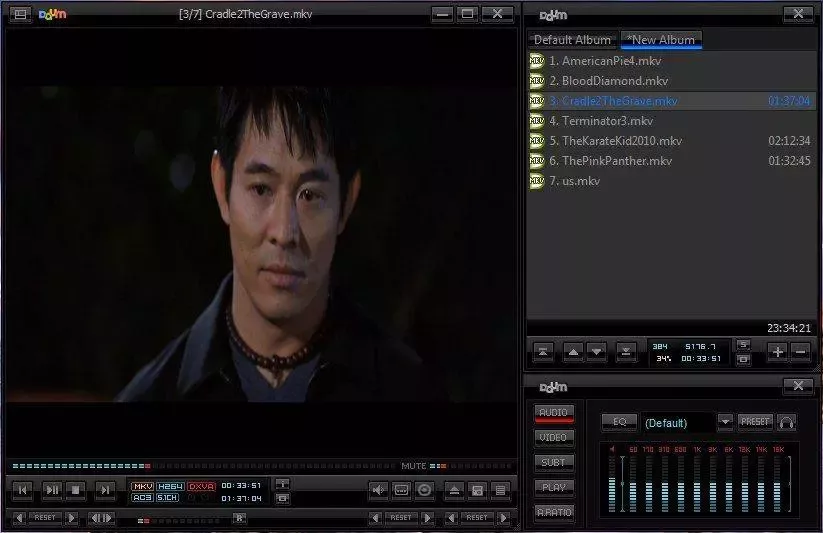823x533 pixels.
Task: Open the equalizer preset dropdown arrow
Action: (x=725, y=422)
